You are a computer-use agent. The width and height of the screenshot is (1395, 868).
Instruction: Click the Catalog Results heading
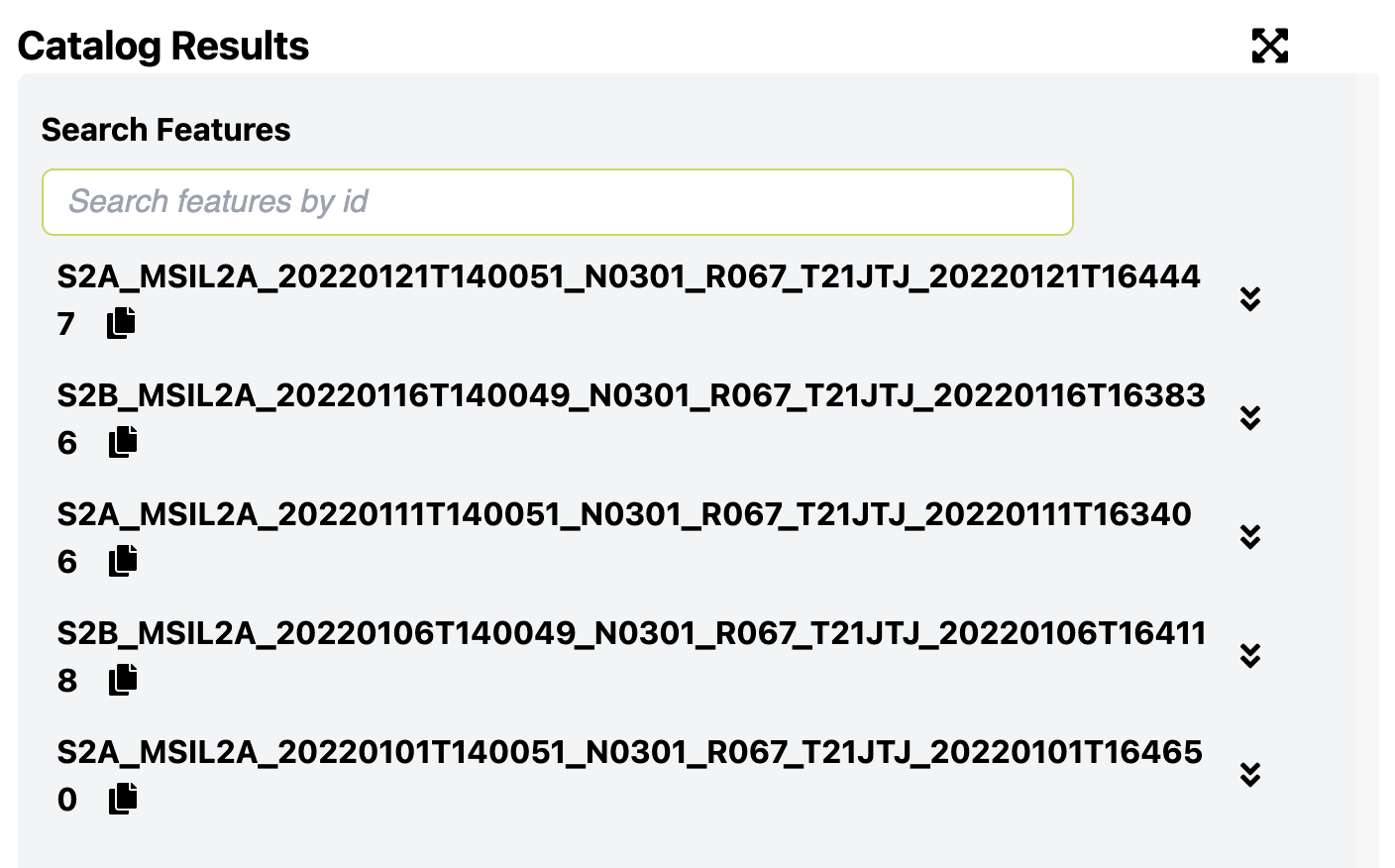pyautogui.click(x=163, y=47)
